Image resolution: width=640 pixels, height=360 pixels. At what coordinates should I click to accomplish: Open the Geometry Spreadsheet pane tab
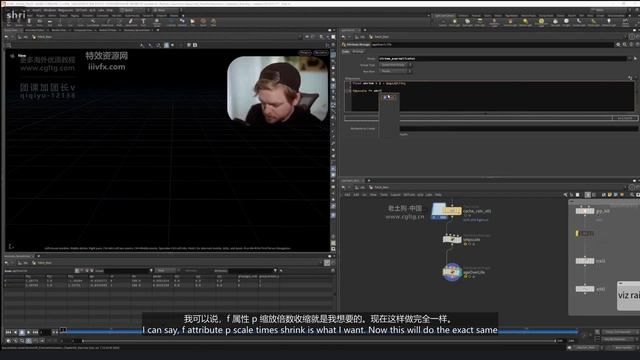17,256
